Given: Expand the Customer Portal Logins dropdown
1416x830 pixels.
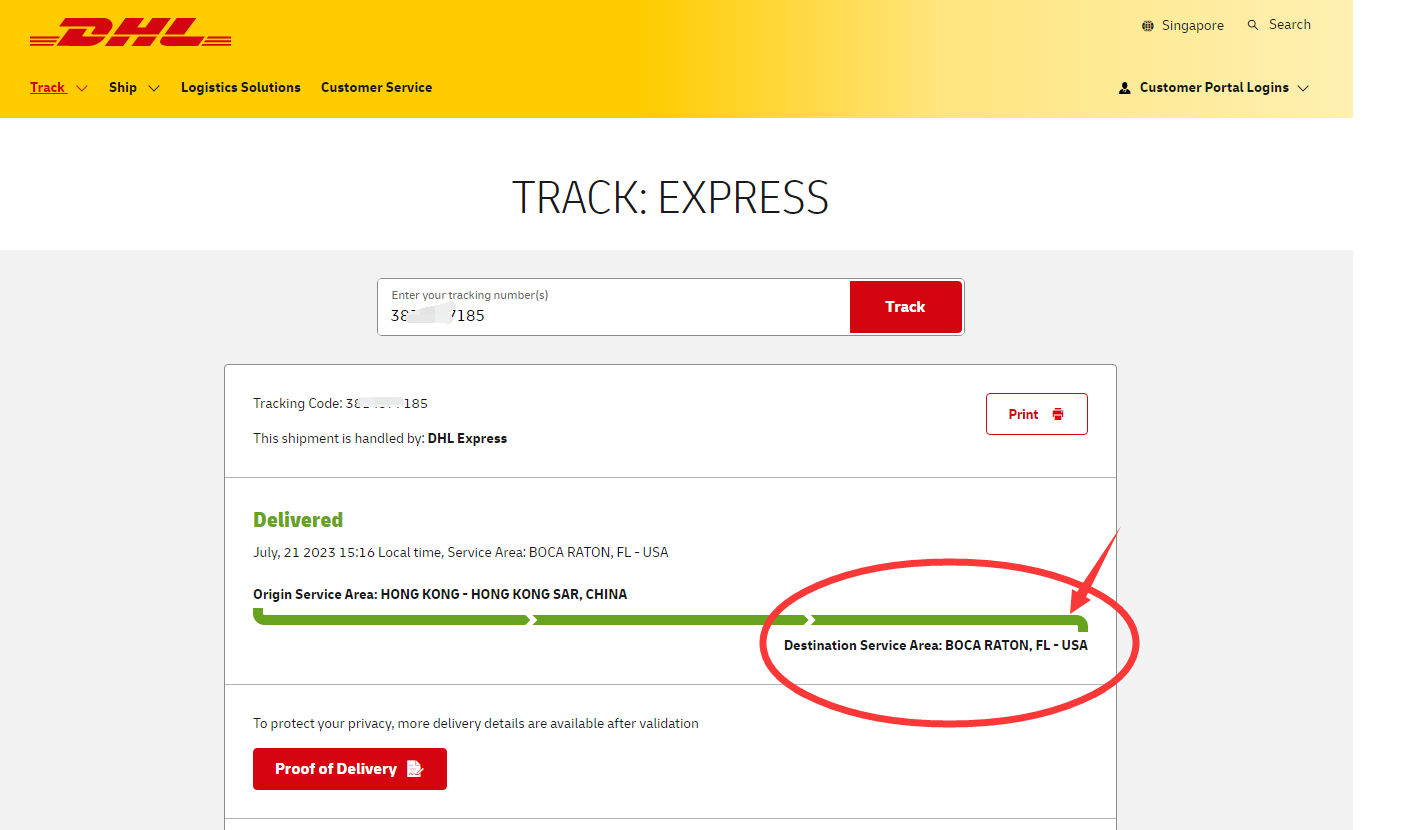Looking at the screenshot, I should 1304,88.
